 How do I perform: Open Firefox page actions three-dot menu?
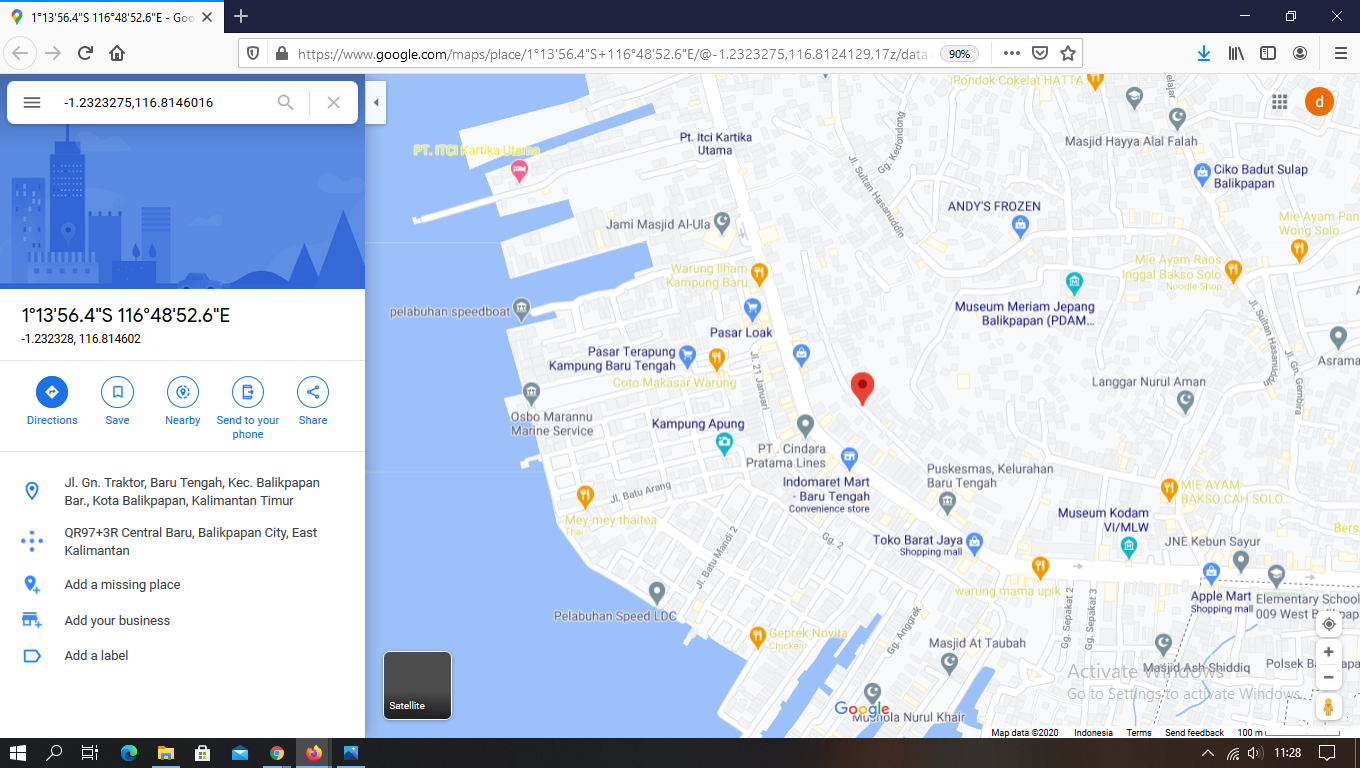pos(1012,53)
